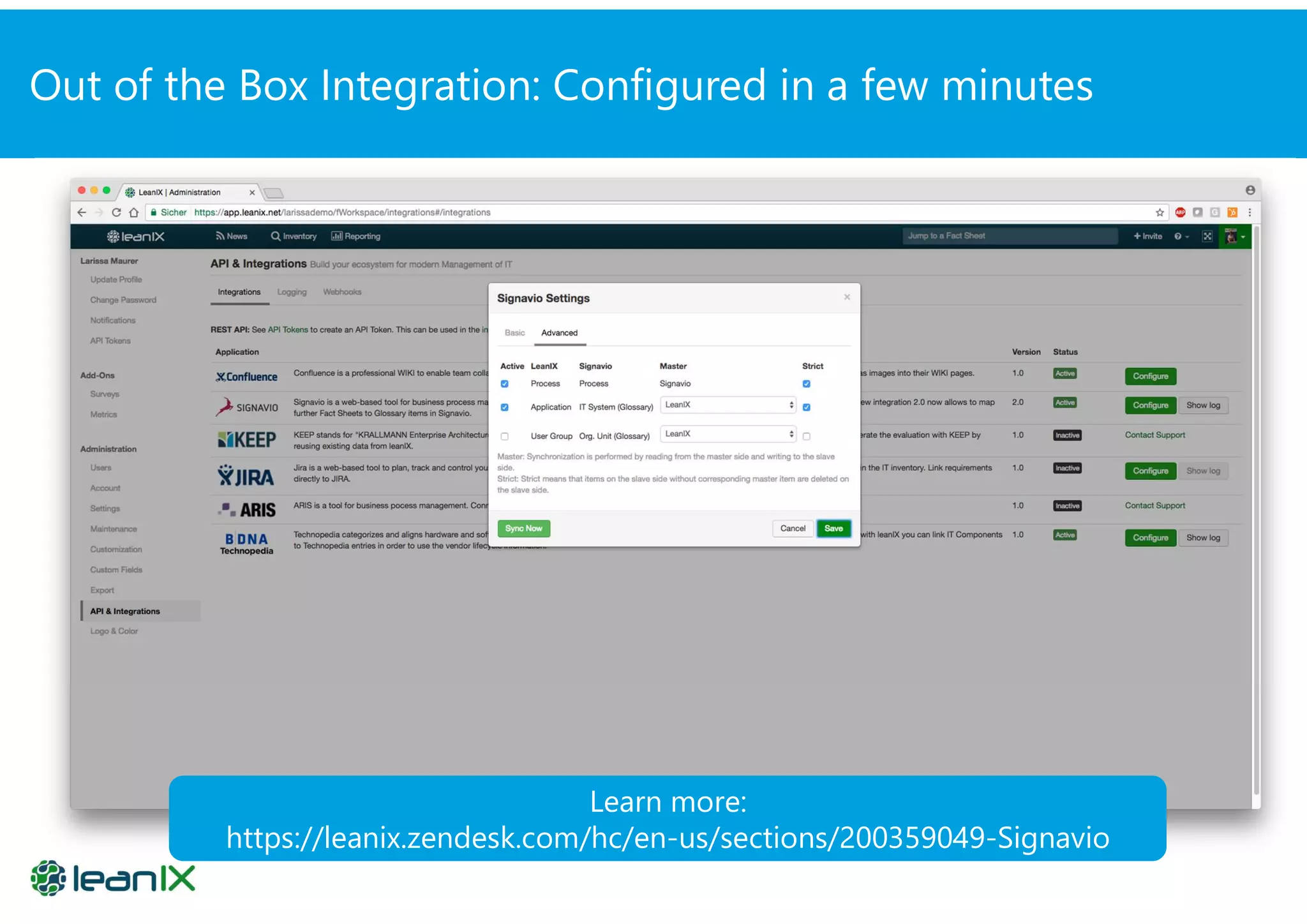This screenshot has width=1307, height=924.
Task: Enable Strict checkbox for User Group row
Action: (807, 436)
